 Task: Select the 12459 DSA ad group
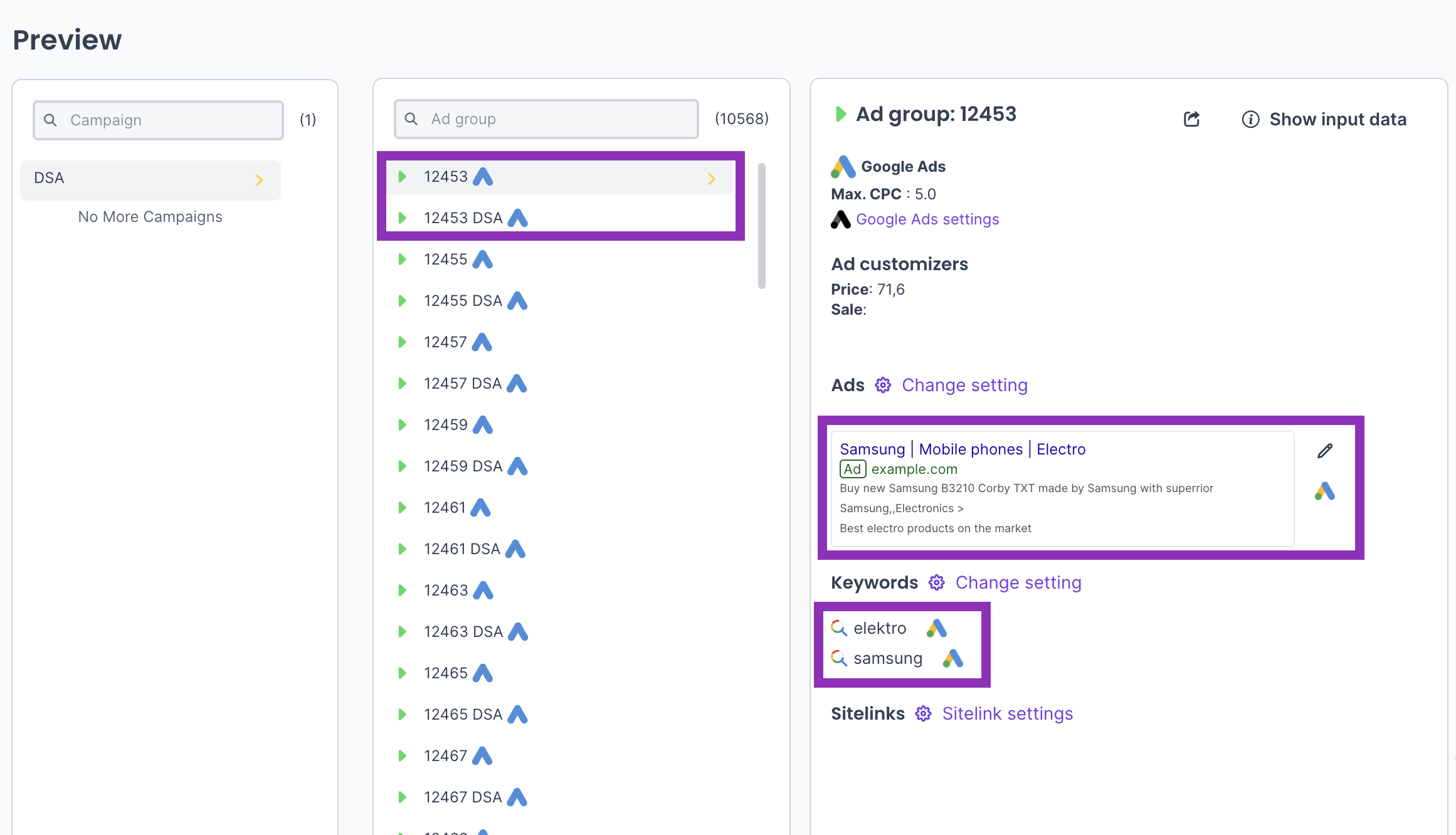463,466
